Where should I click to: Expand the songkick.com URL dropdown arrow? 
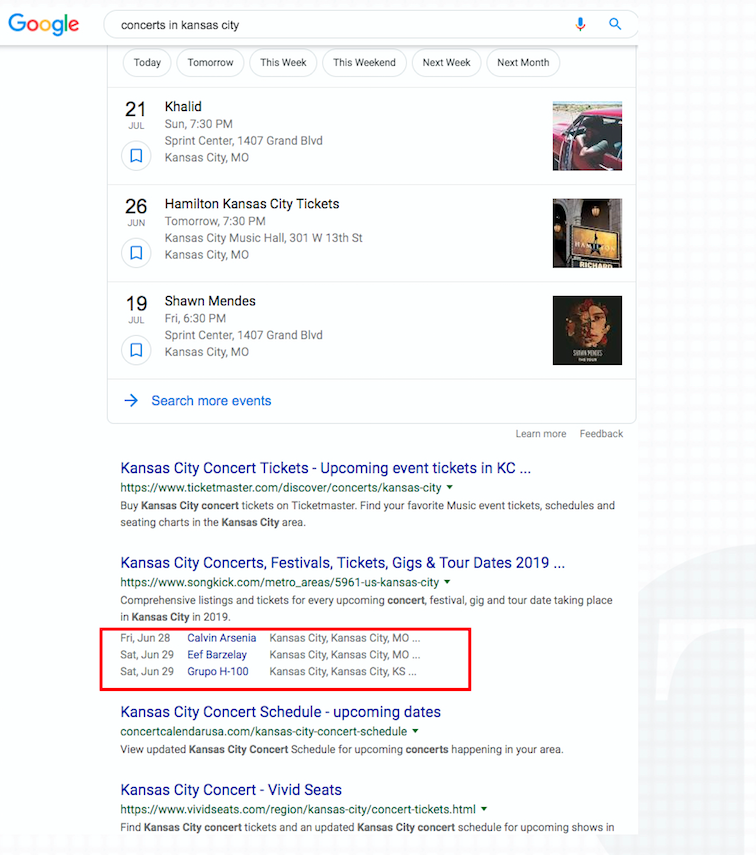(x=447, y=582)
